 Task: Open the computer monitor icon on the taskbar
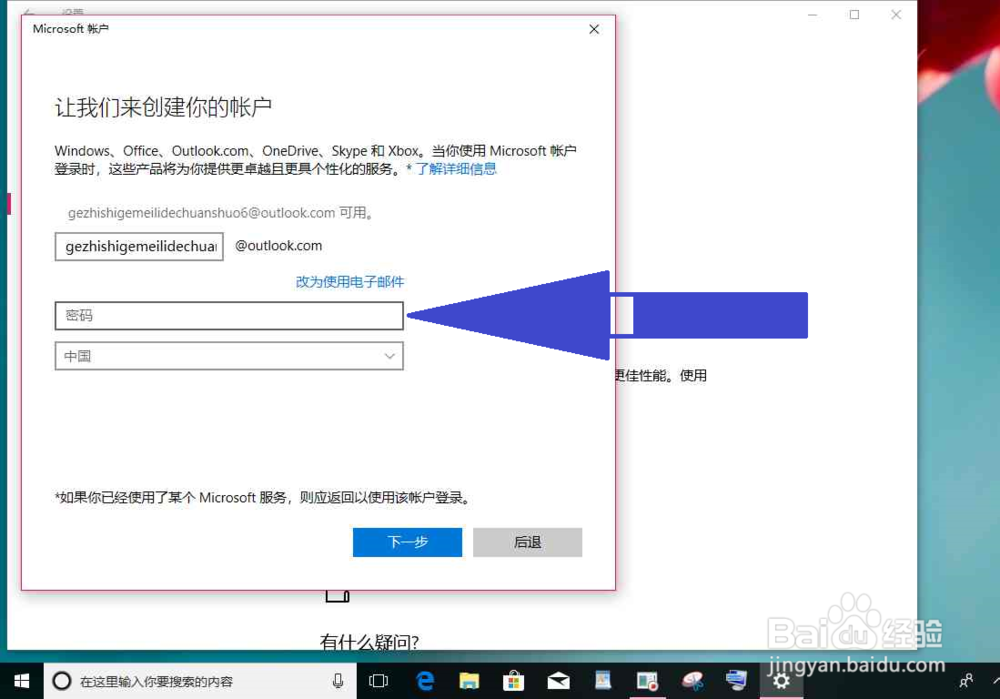(737, 681)
